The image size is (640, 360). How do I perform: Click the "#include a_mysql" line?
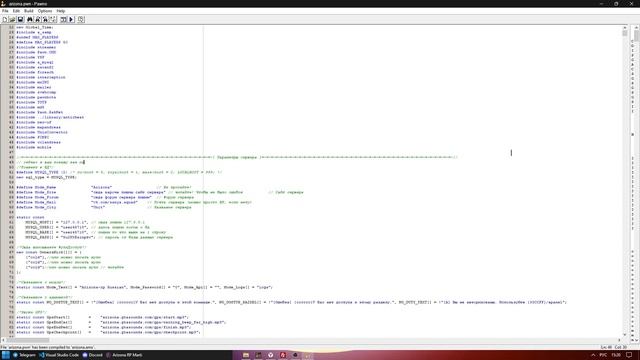tap(35, 62)
